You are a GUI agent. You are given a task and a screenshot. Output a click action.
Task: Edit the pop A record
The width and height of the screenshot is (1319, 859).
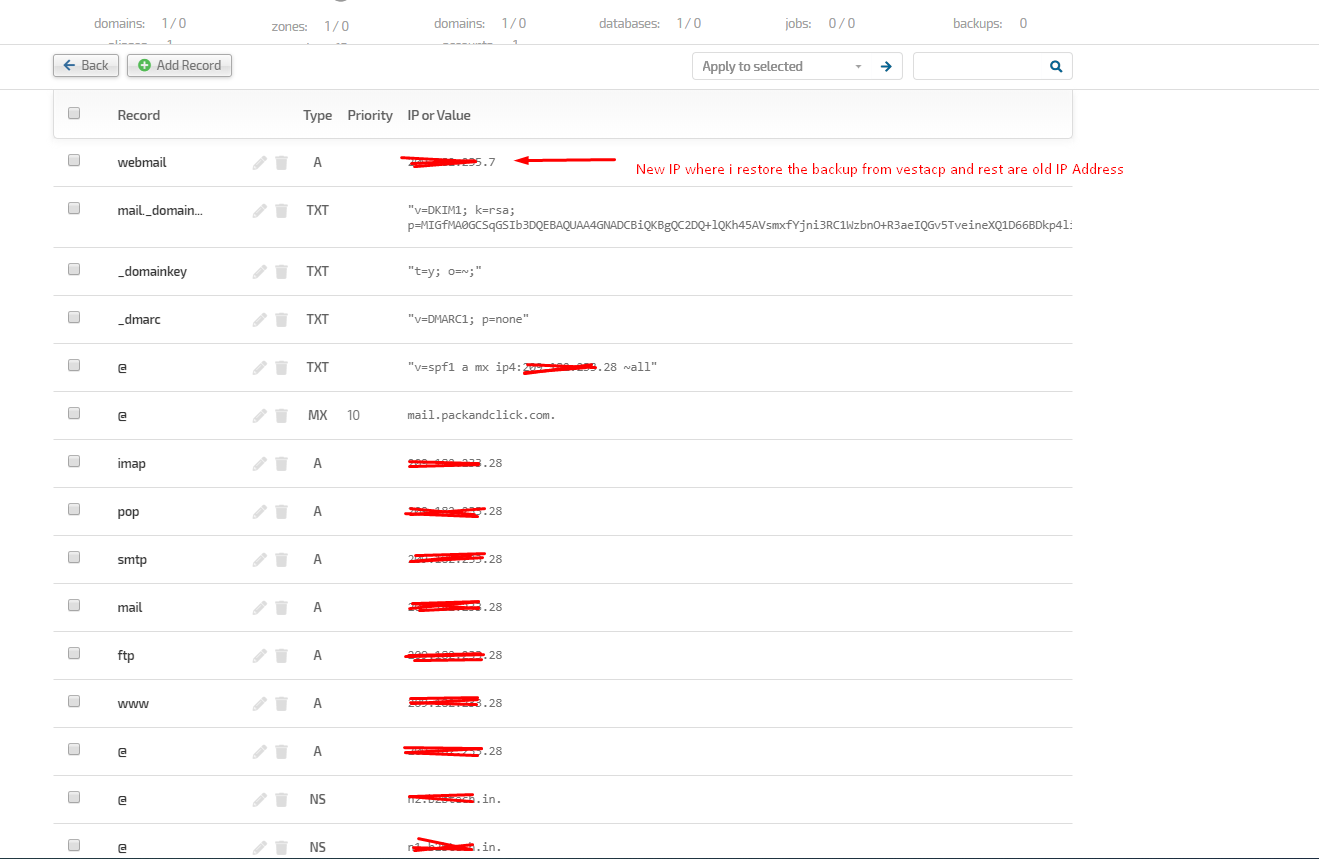click(259, 510)
